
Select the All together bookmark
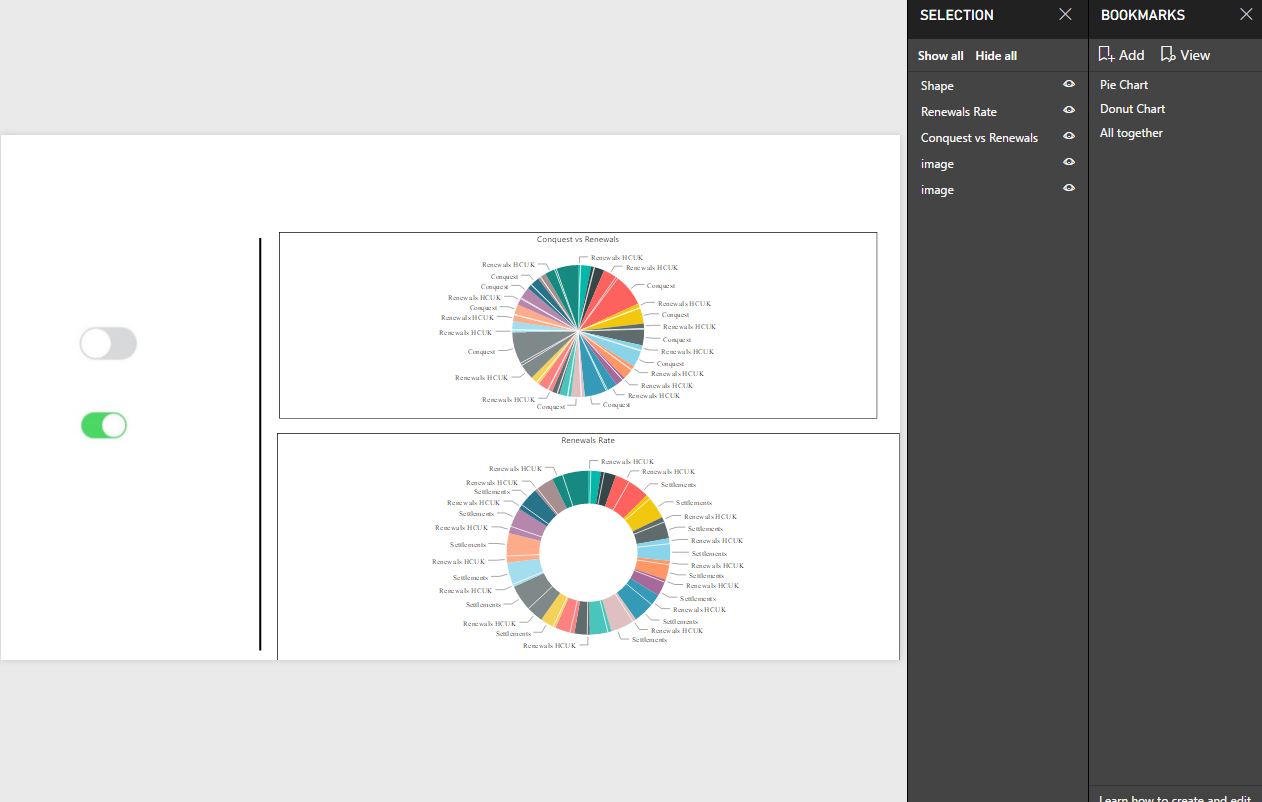tap(1131, 133)
